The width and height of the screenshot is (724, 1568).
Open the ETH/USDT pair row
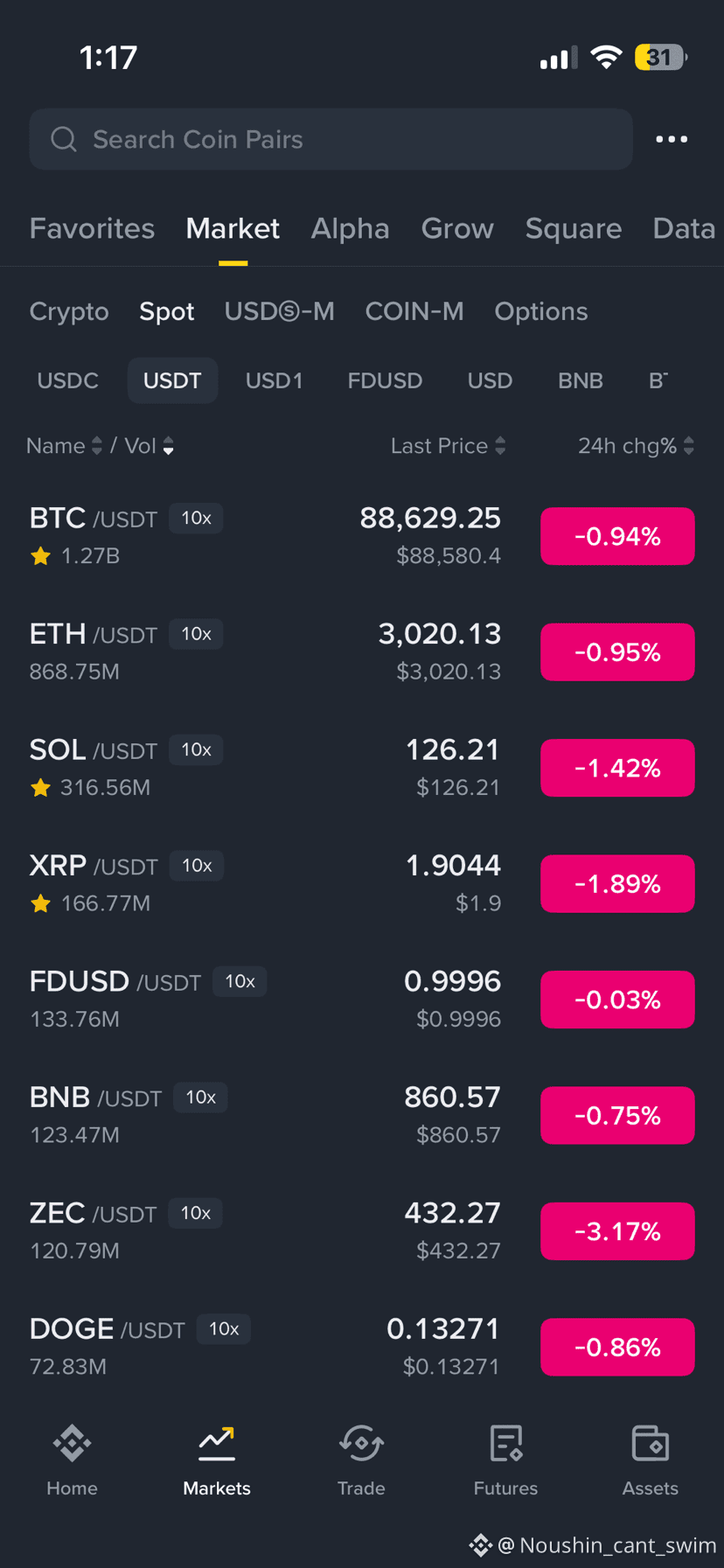362,652
